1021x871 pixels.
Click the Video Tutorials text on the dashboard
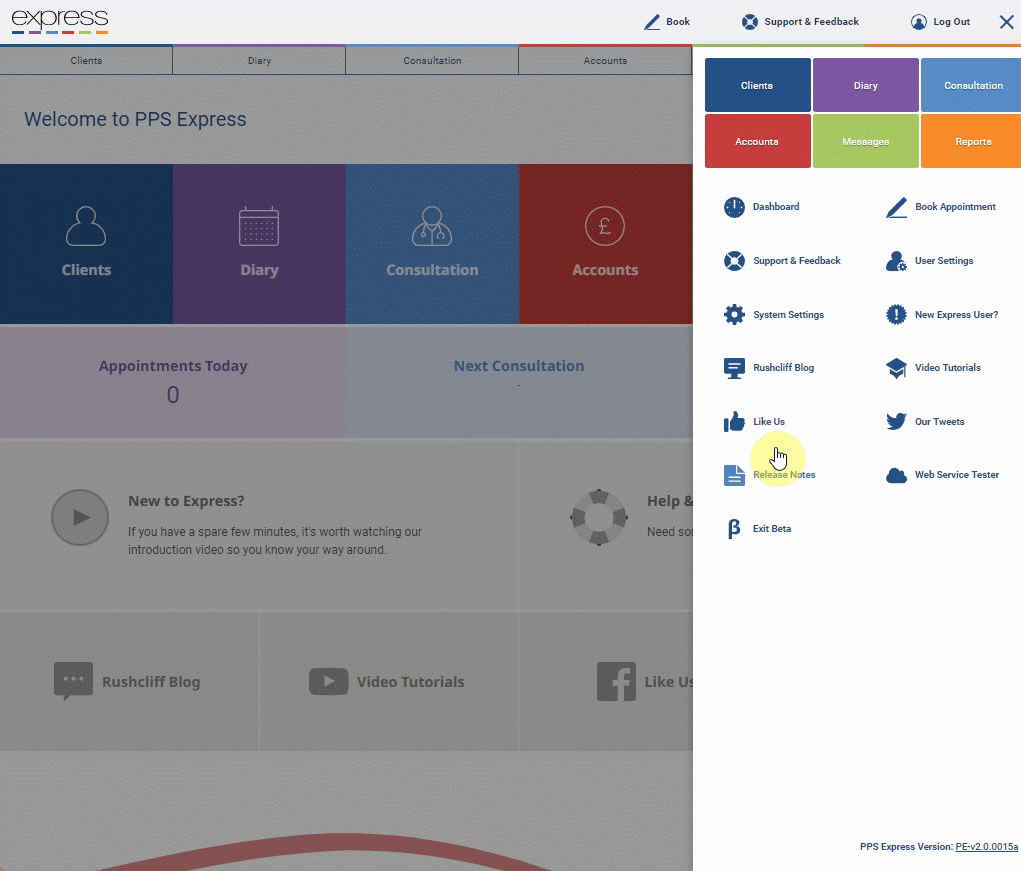pos(410,682)
